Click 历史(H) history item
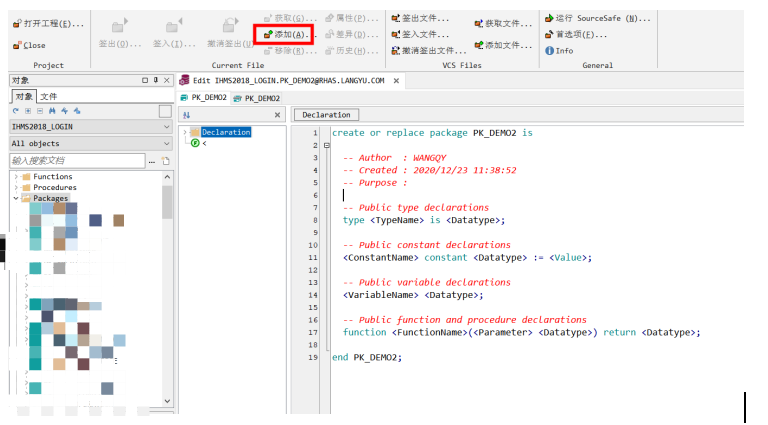 (352, 50)
